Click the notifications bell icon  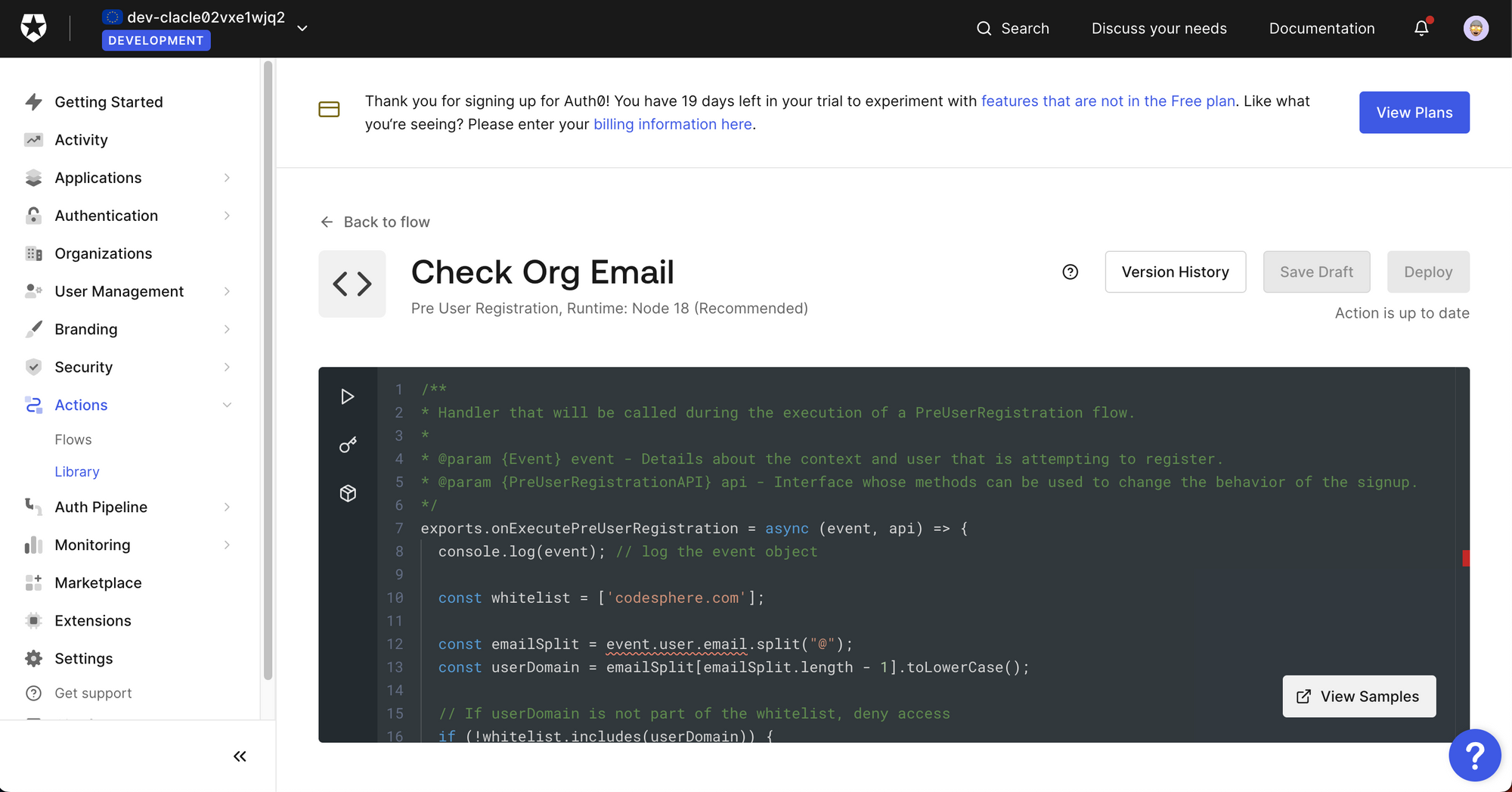(x=1421, y=28)
